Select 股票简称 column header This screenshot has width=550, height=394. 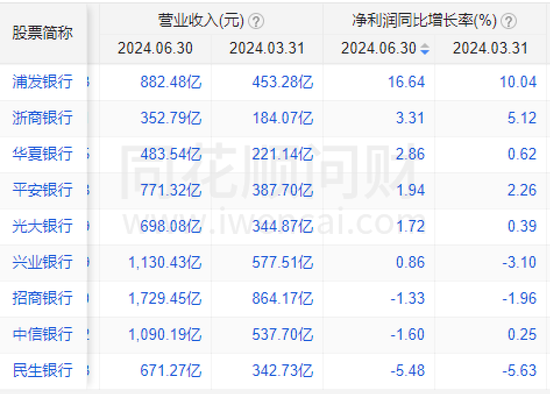tap(42, 33)
